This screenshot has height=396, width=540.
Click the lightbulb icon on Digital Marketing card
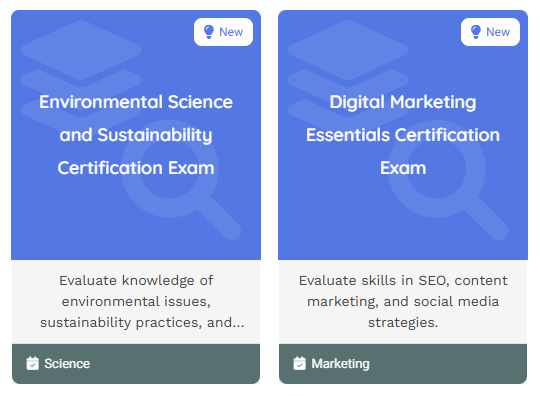476,32
